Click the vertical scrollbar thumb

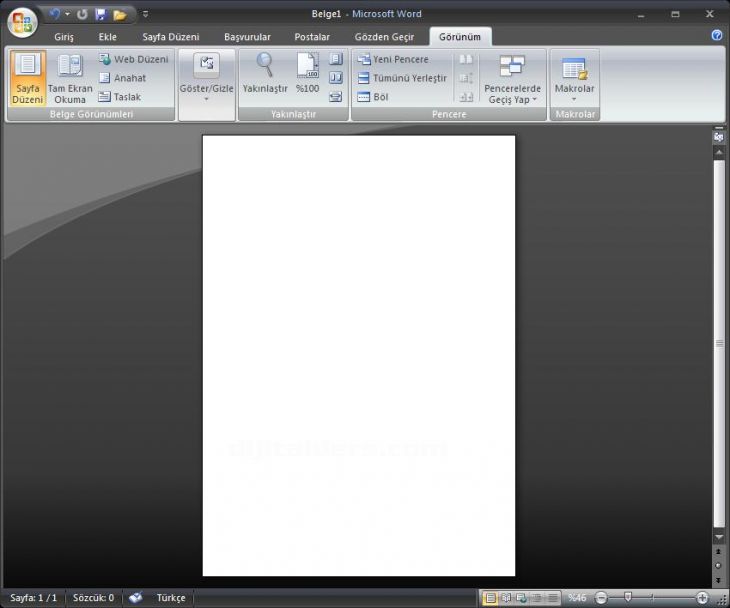[719, 344]
